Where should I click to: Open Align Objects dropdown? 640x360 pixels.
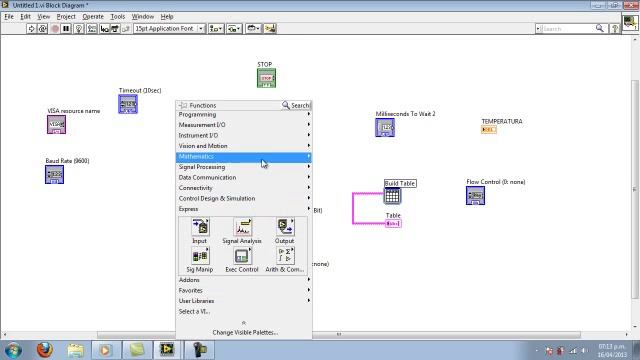click(216, 29)
